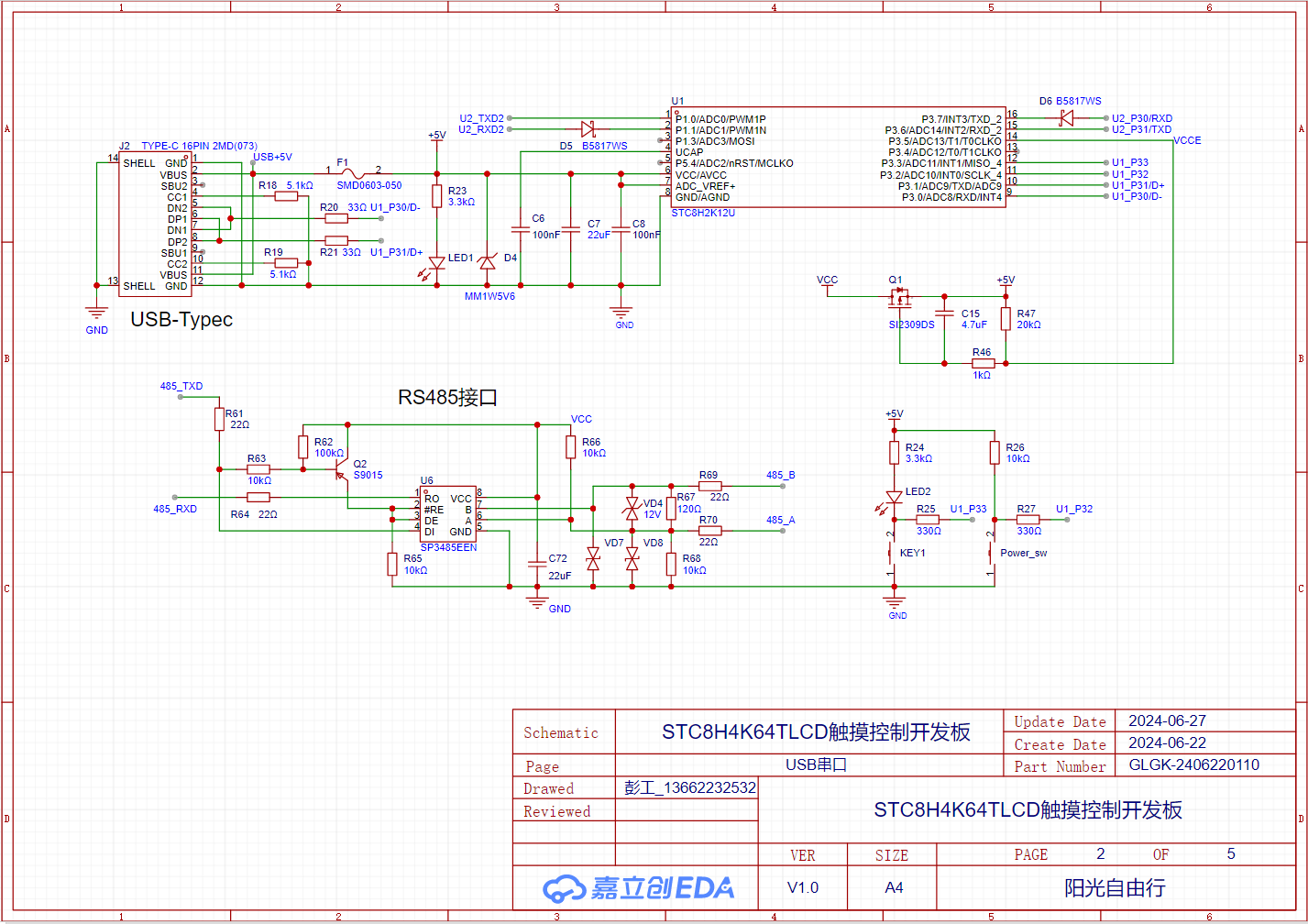Select the R18 designator label
The height and width of the screenshot is (924, 1308).
(268, 185)
